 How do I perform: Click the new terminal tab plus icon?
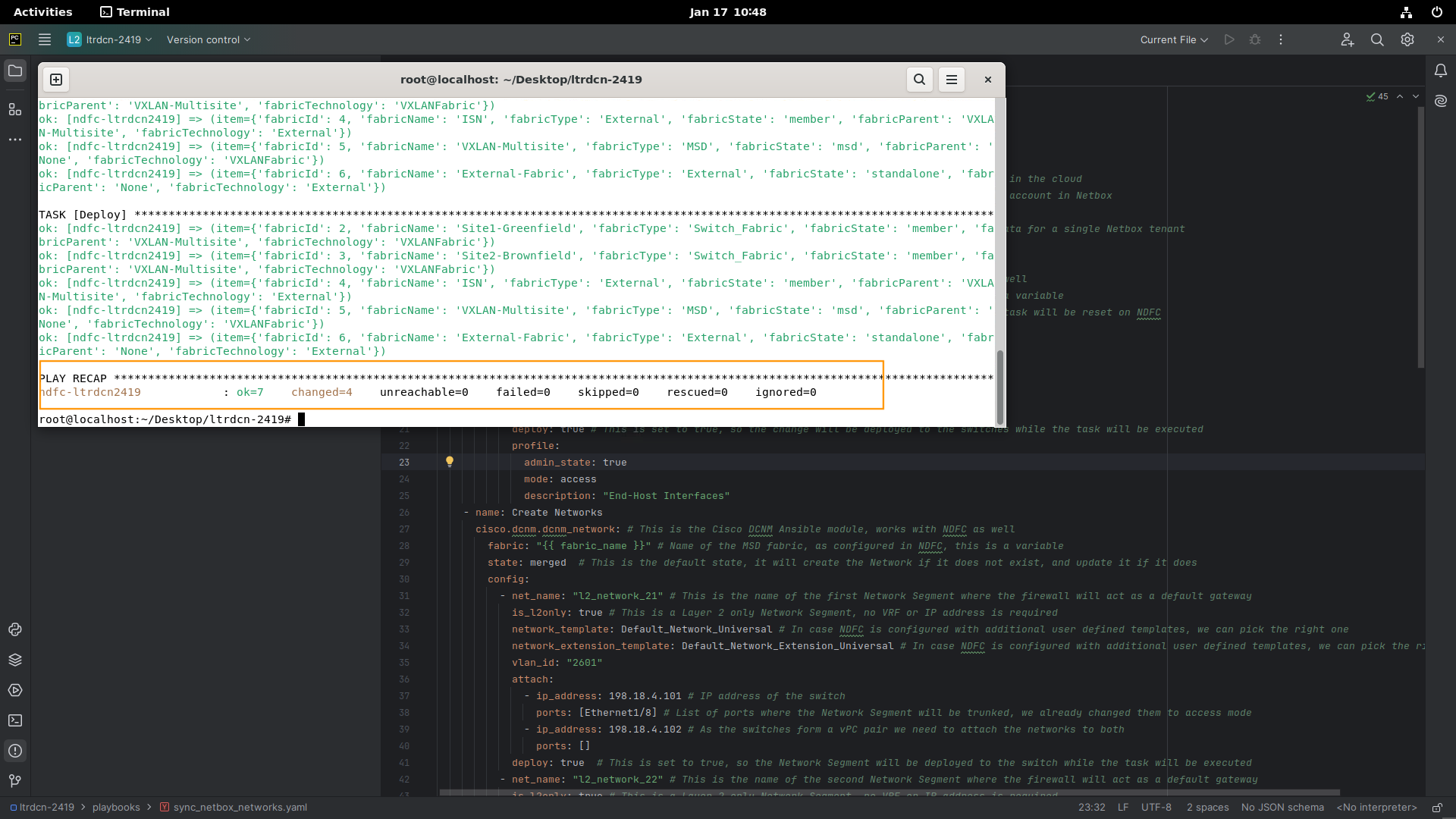(56, 80)
